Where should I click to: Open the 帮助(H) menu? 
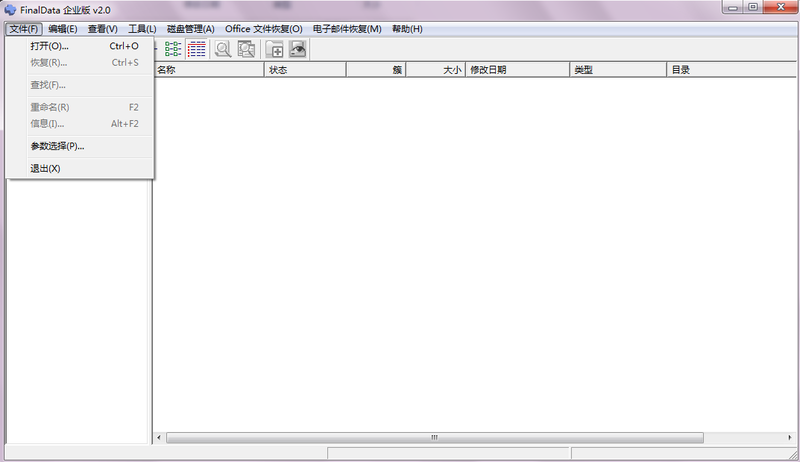pyautogui.click(x=407, y=29)
